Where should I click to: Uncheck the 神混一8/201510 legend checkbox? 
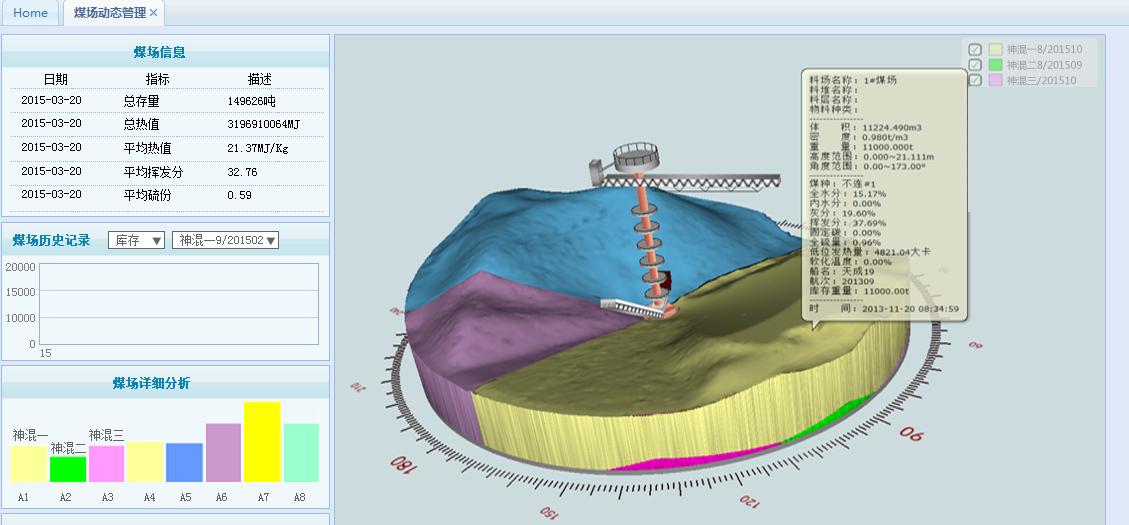(x=975, y=49)
